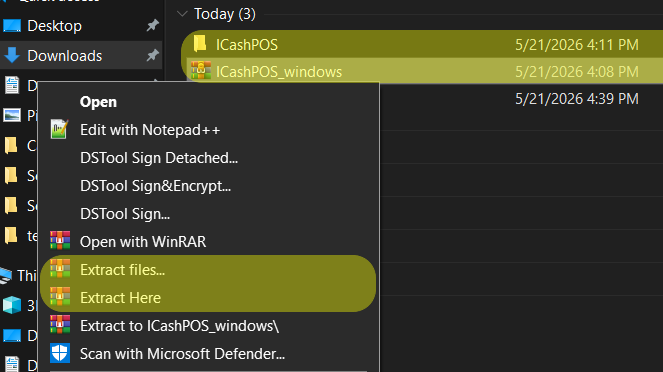Click the pin icon beside Downloads
This screenshot has height=372, width=663.
[152, 55]
